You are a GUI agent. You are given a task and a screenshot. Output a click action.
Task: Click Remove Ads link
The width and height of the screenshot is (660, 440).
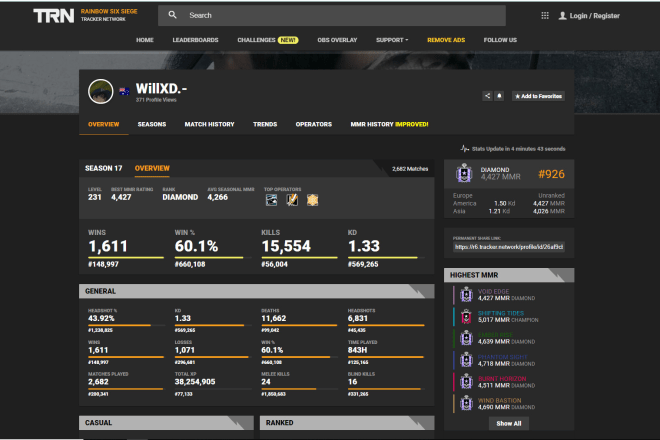(x=446, y=40)
